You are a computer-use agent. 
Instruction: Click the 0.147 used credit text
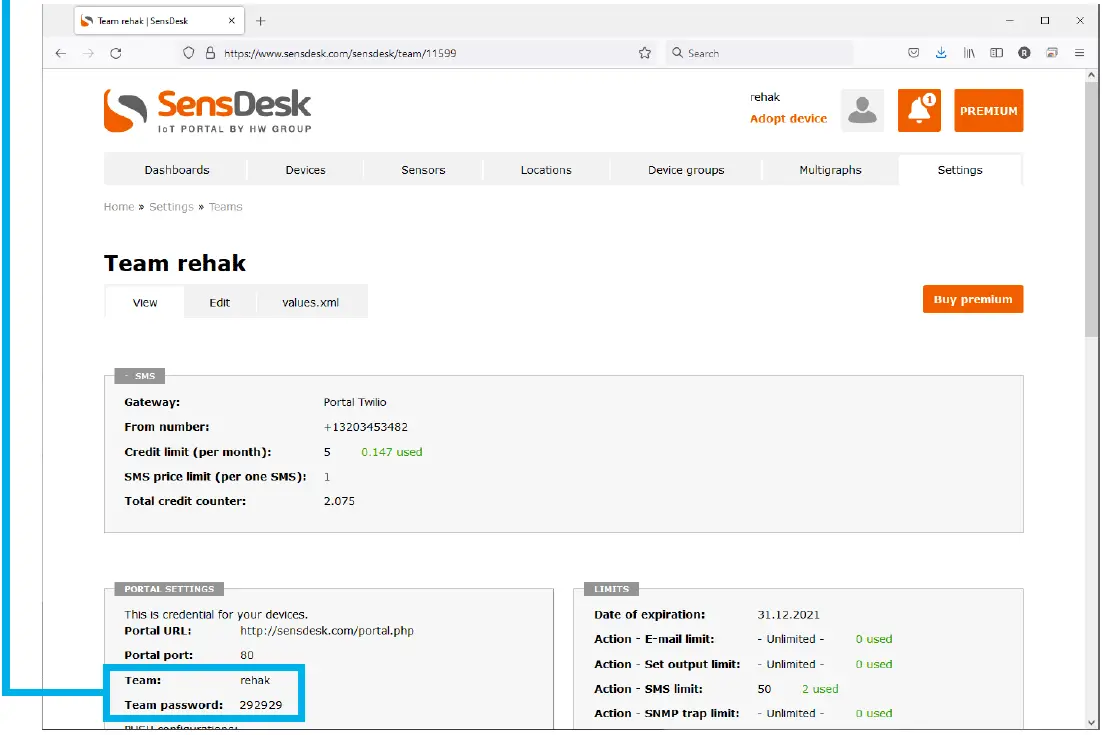[x=391, y=452]
